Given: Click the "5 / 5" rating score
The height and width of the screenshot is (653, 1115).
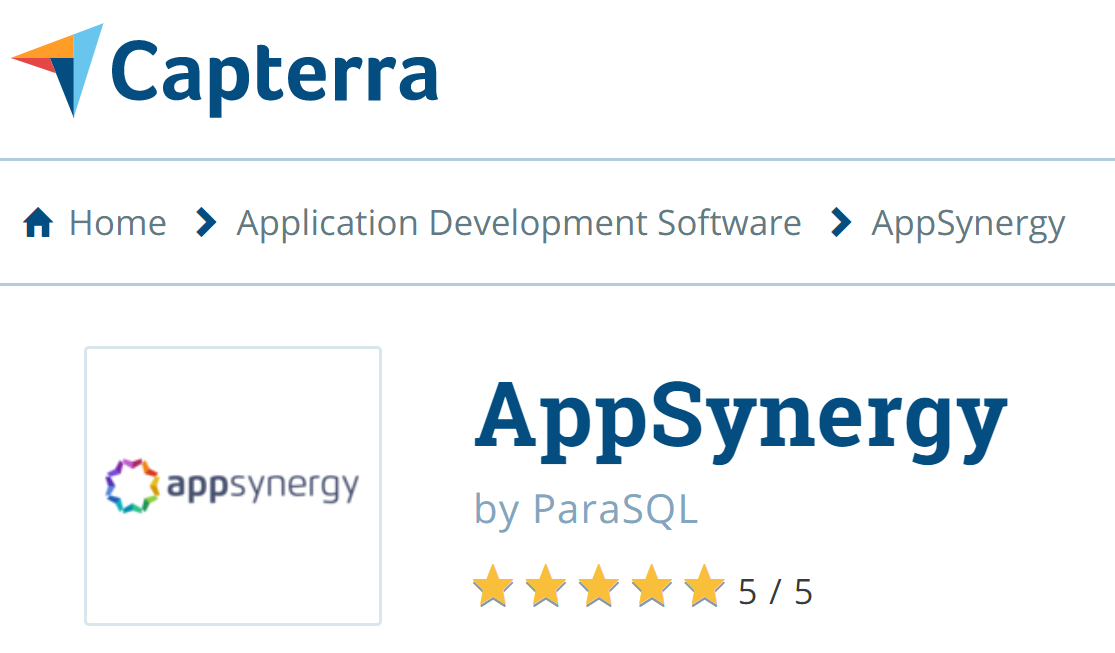Looking at the screenshot, I should [x=775, y=592].
